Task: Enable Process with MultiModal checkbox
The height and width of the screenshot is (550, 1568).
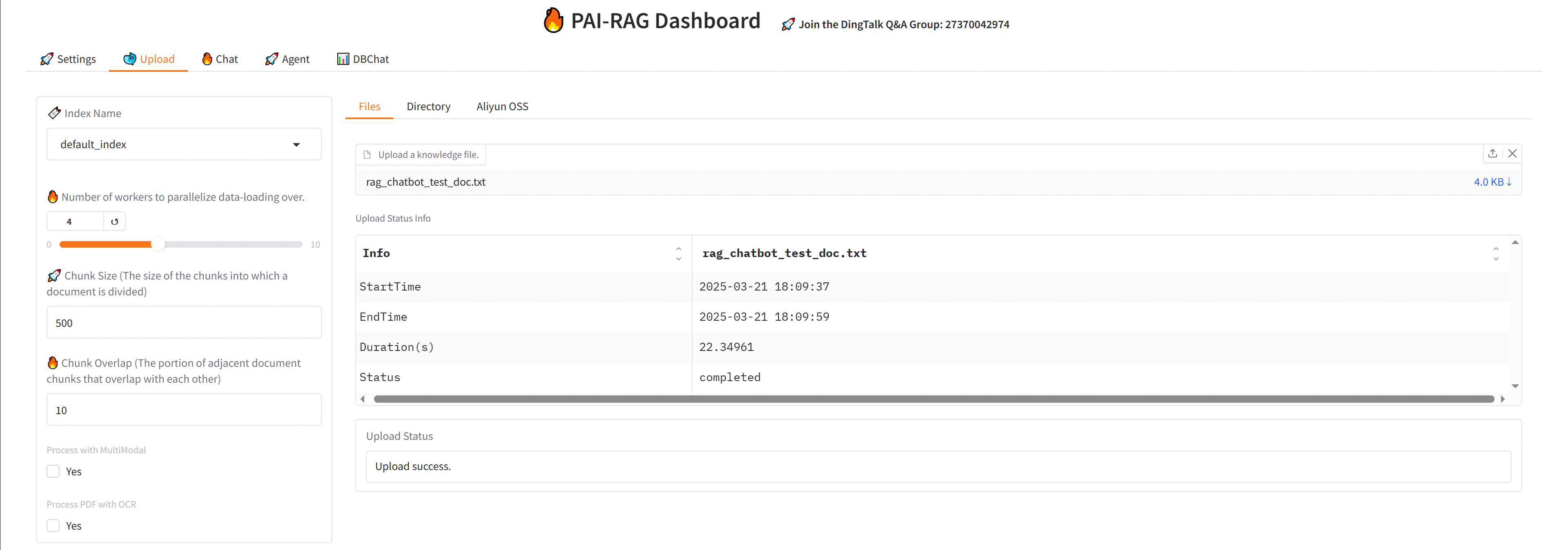Action: click(x=53, y=472)
